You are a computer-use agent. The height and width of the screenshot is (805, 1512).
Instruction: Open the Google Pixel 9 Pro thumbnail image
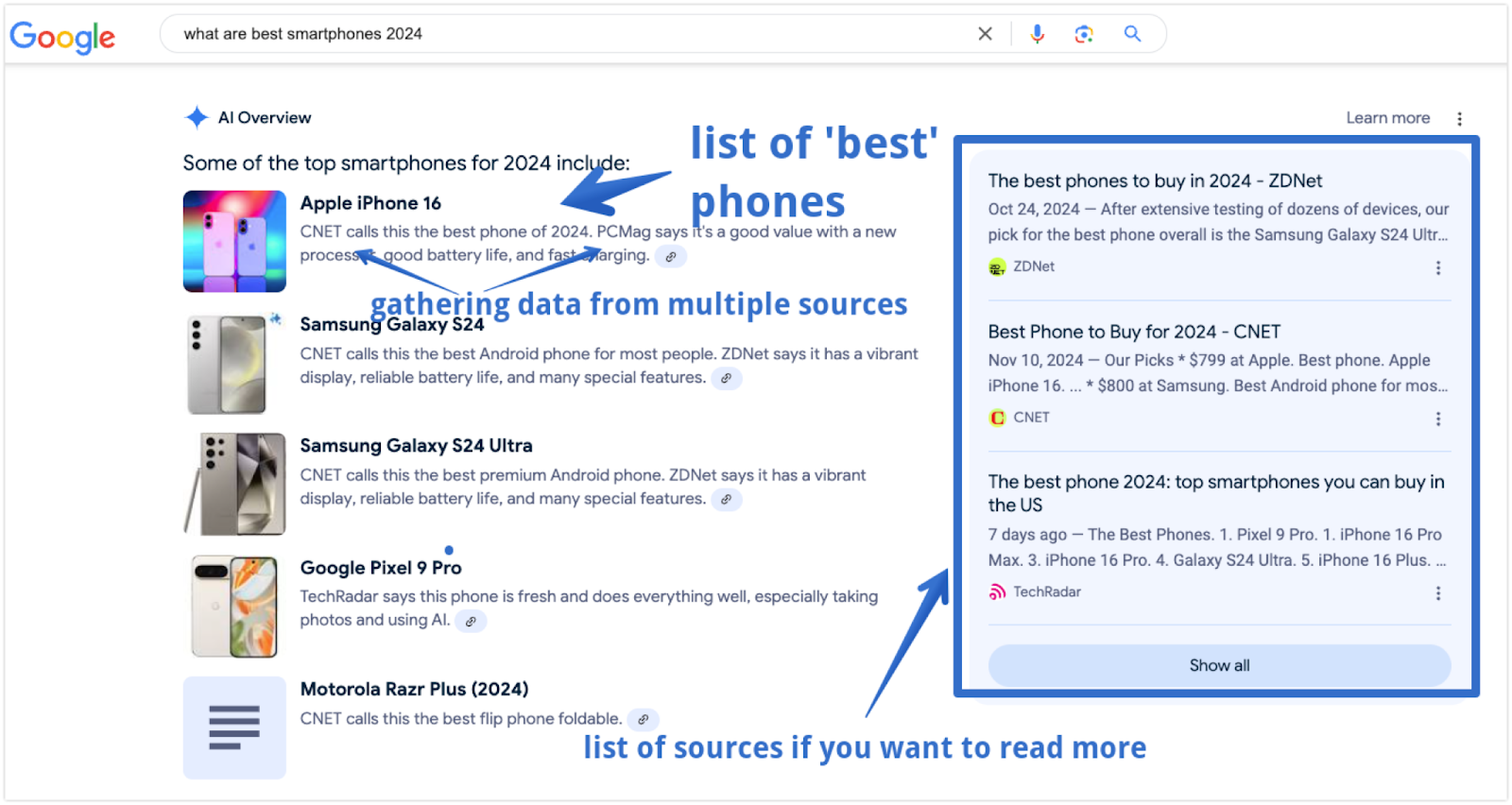point(234,607)
